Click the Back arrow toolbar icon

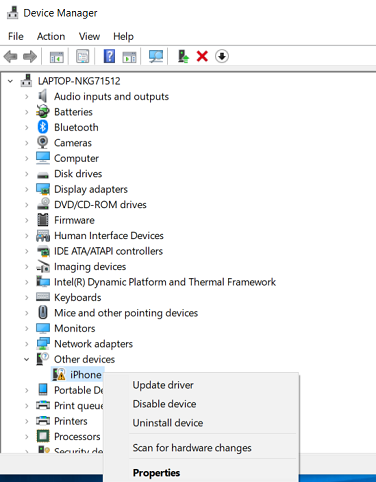(10, 56)
